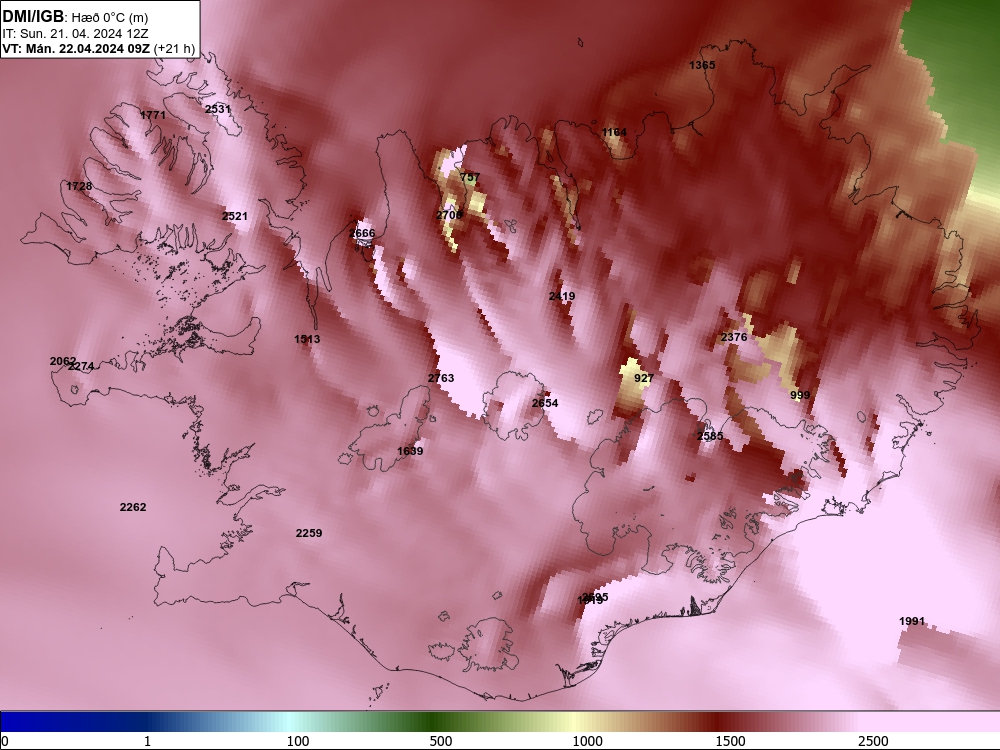Viewport: 1000px width, 750px height.
Task: Click the map title "DMI/IGB: Hæð 0°C (m)"
Action: [x=75, y=17]
